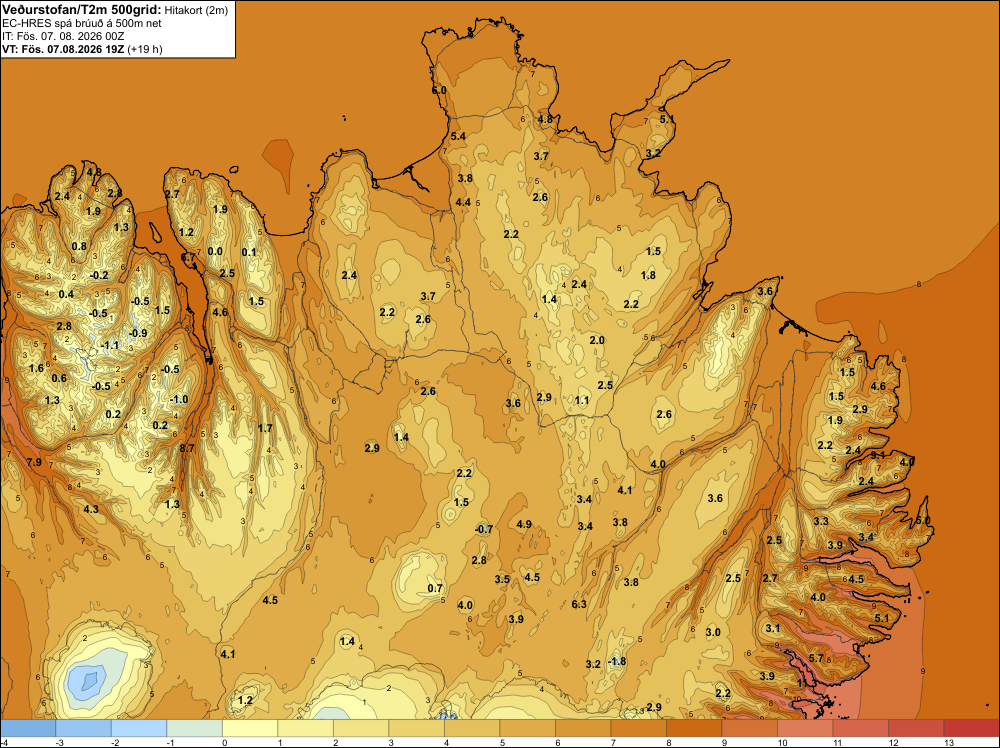Click the legend tick label '10'
This screenshot has width=1000, height=748.
click(x=782, y=742)
